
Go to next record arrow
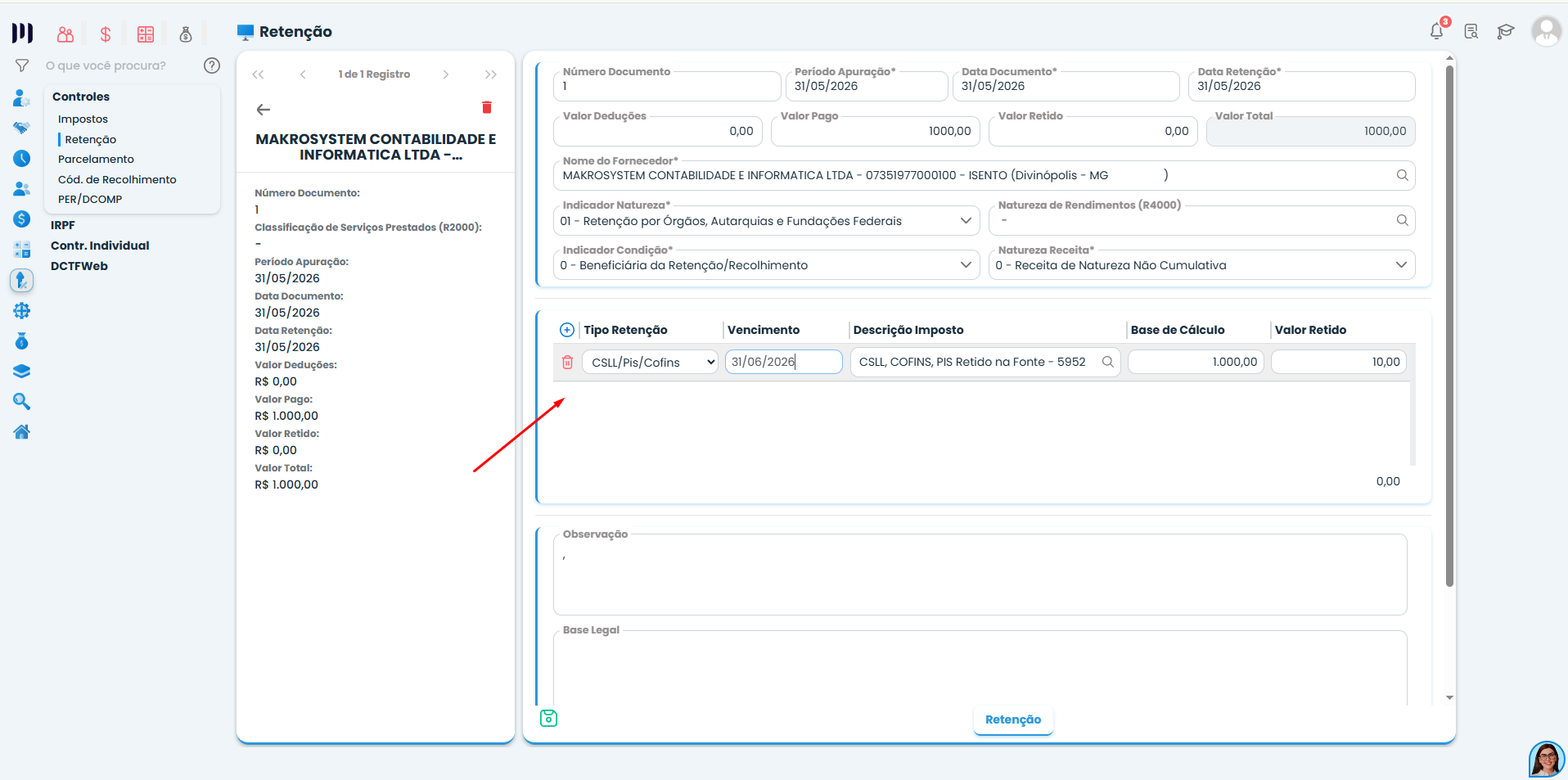pos(446,74)
